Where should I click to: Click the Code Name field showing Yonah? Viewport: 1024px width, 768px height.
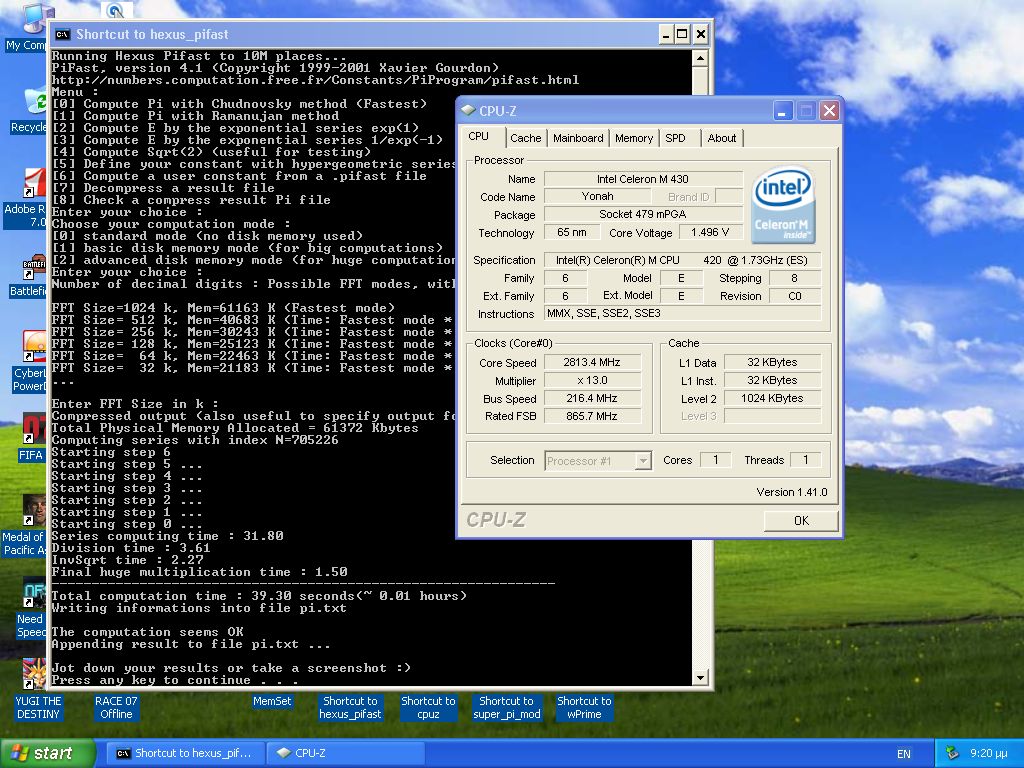[597, 196]
